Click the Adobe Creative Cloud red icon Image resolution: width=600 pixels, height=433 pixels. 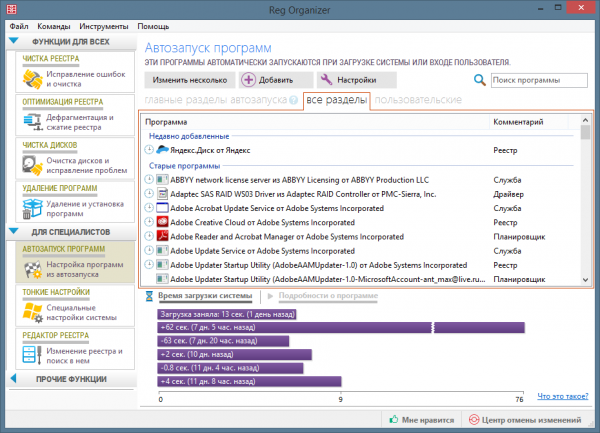[162, 222]
